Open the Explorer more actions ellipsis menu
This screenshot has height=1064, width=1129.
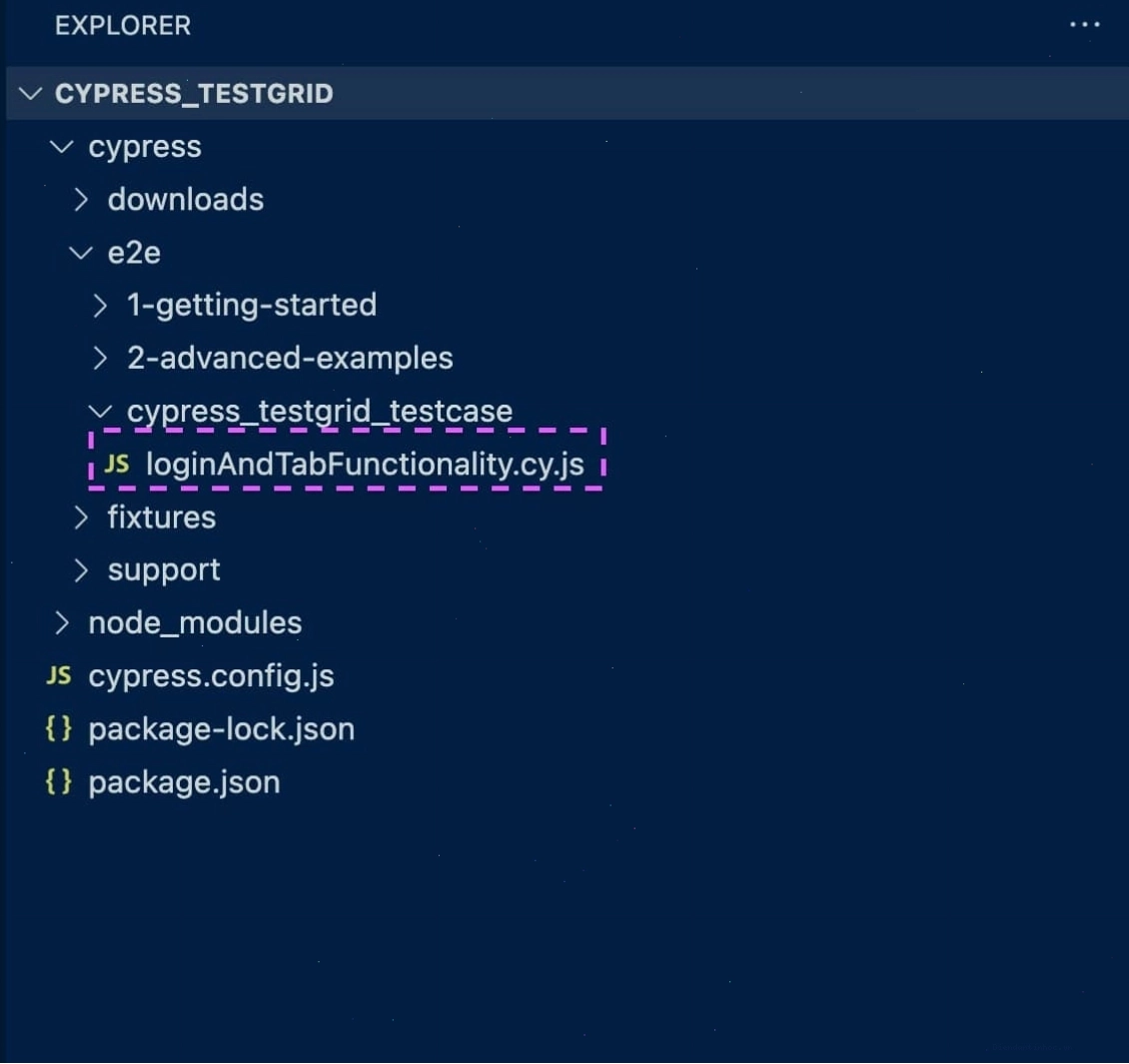[x=1084, y=25]
